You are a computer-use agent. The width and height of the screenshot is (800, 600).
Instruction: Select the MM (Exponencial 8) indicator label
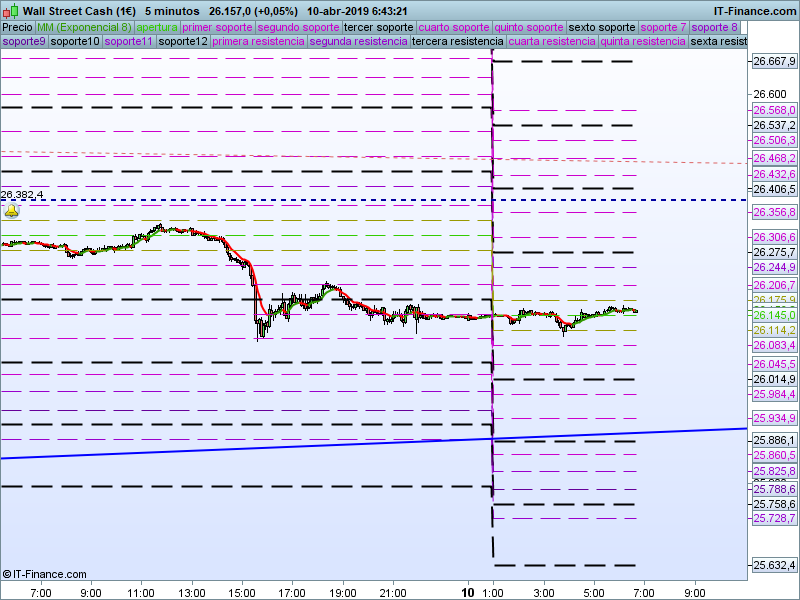[x=84, y=27]
